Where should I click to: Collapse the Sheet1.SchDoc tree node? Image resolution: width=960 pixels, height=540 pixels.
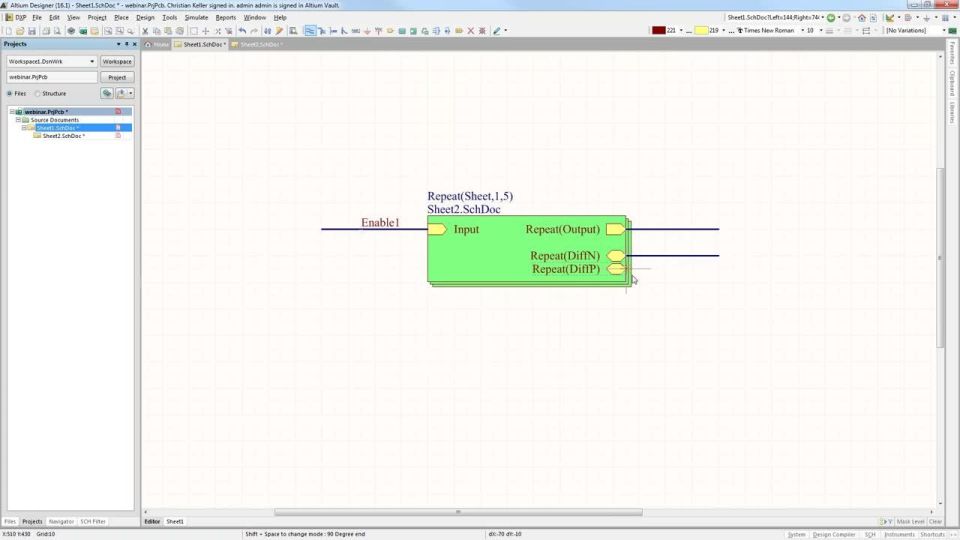click(x=24, y=128)
